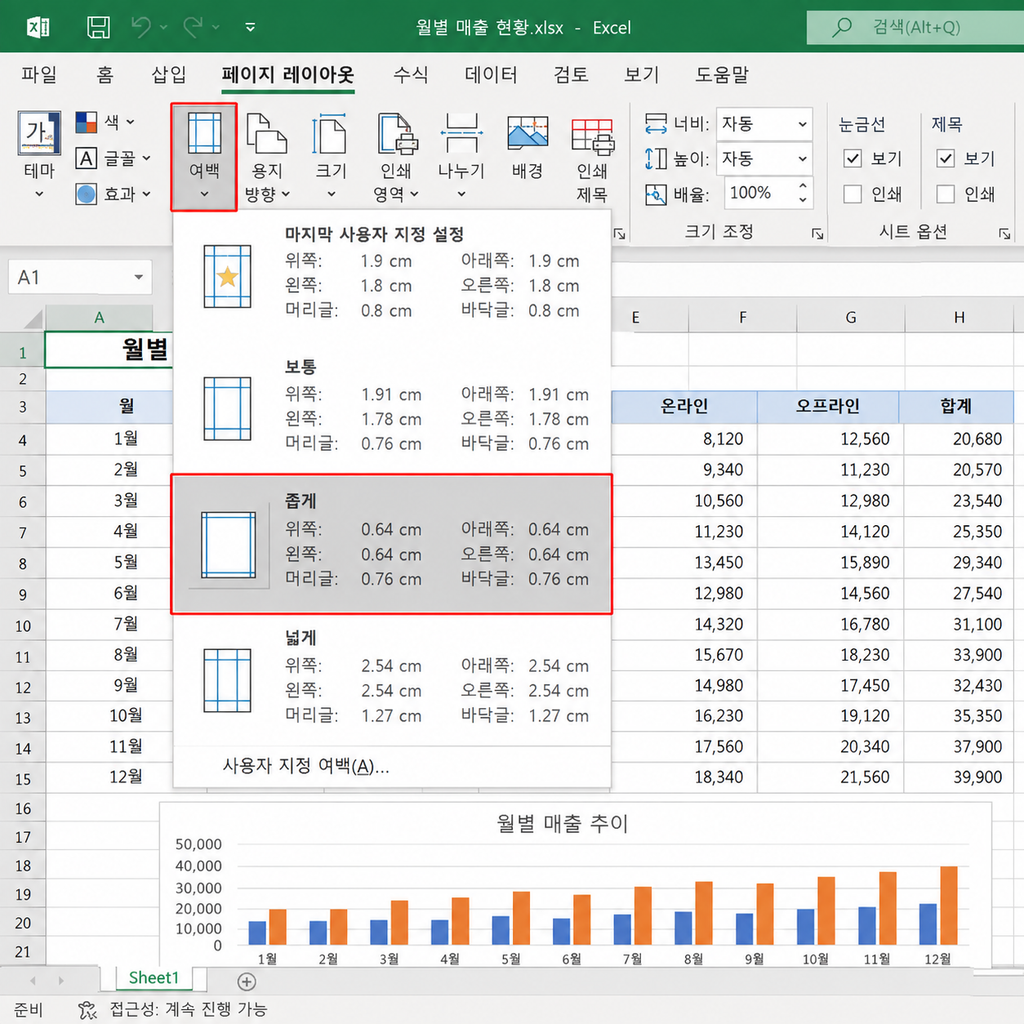This screenshot has width=1024, height=1024.
Task: Click the 온라인 header cell
Action: click(684, 407)
